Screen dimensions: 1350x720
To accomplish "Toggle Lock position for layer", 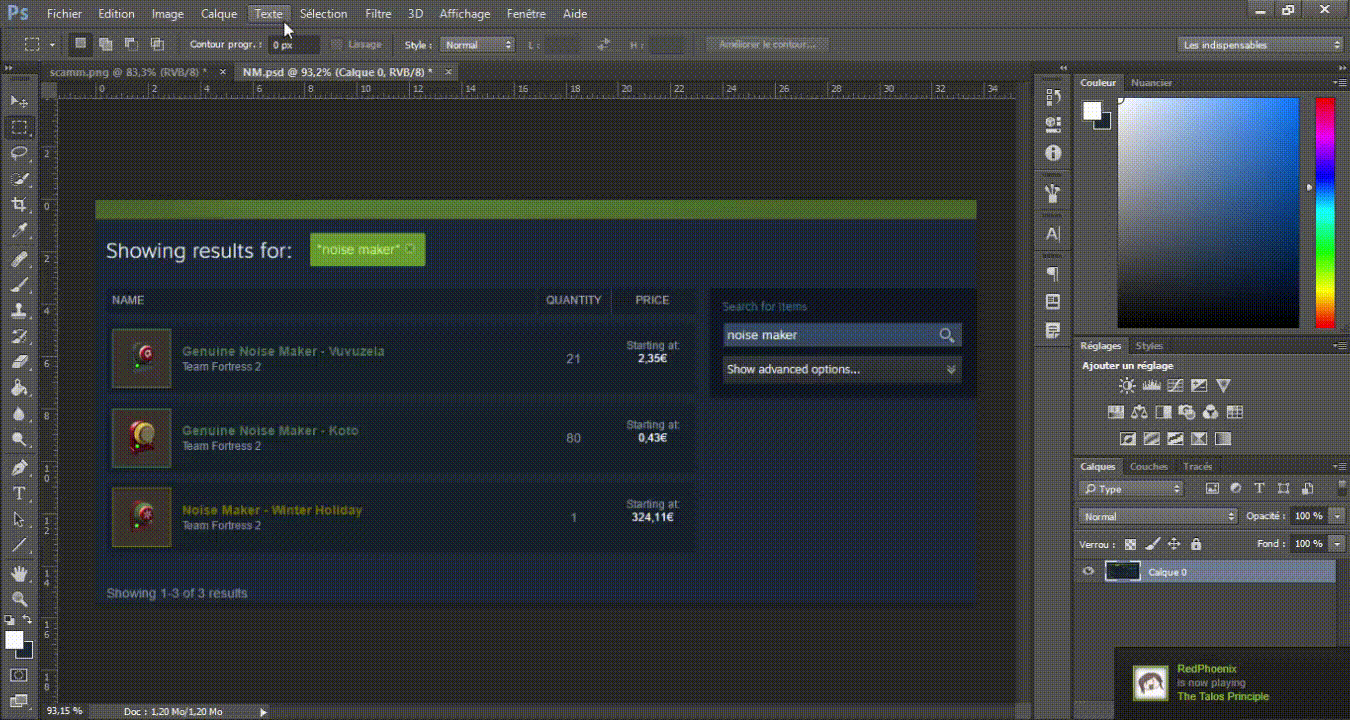I will 1174,545.
